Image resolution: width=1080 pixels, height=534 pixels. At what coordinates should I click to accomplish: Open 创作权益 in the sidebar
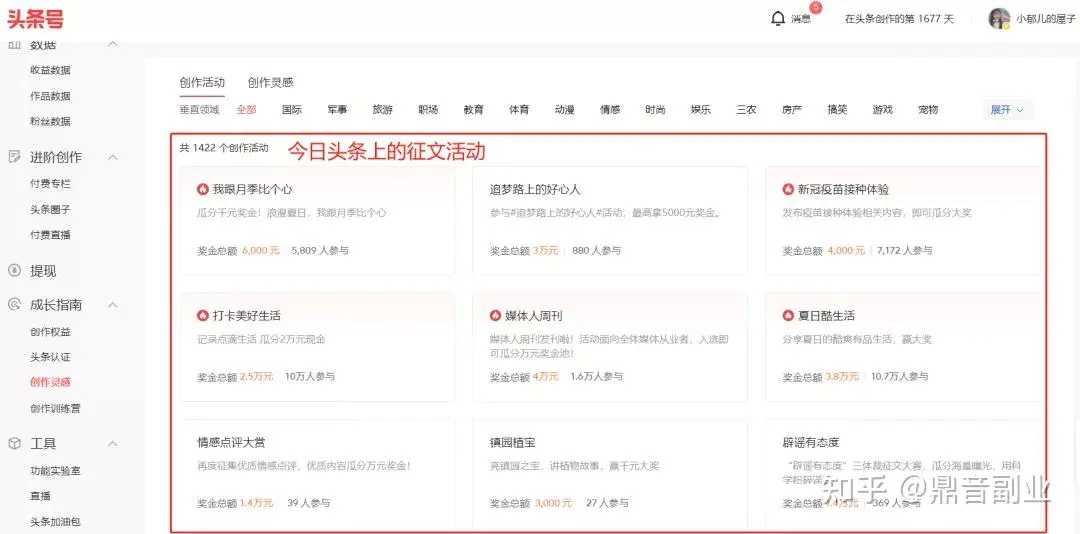[50, 331]
